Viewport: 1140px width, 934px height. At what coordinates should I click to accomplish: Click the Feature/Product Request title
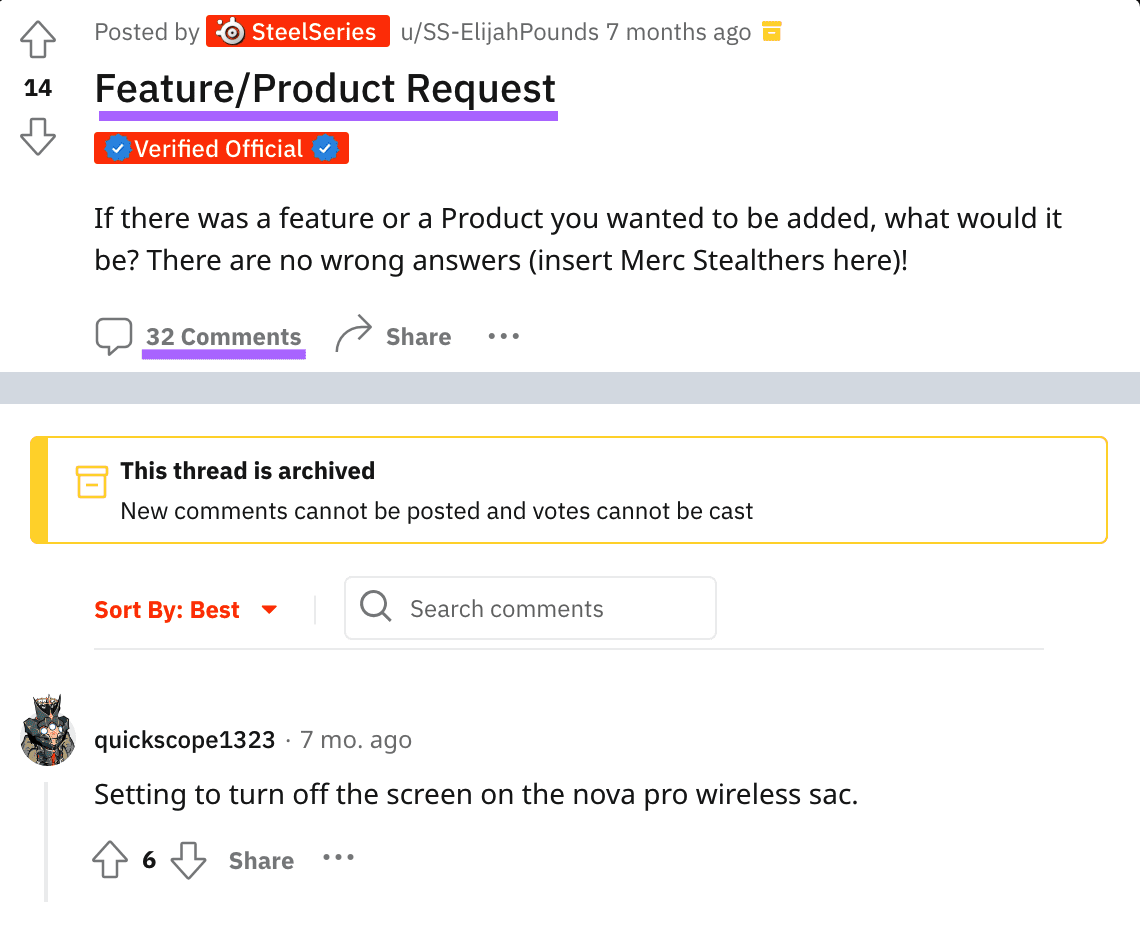pyautogui.click(x=325, y=89)
